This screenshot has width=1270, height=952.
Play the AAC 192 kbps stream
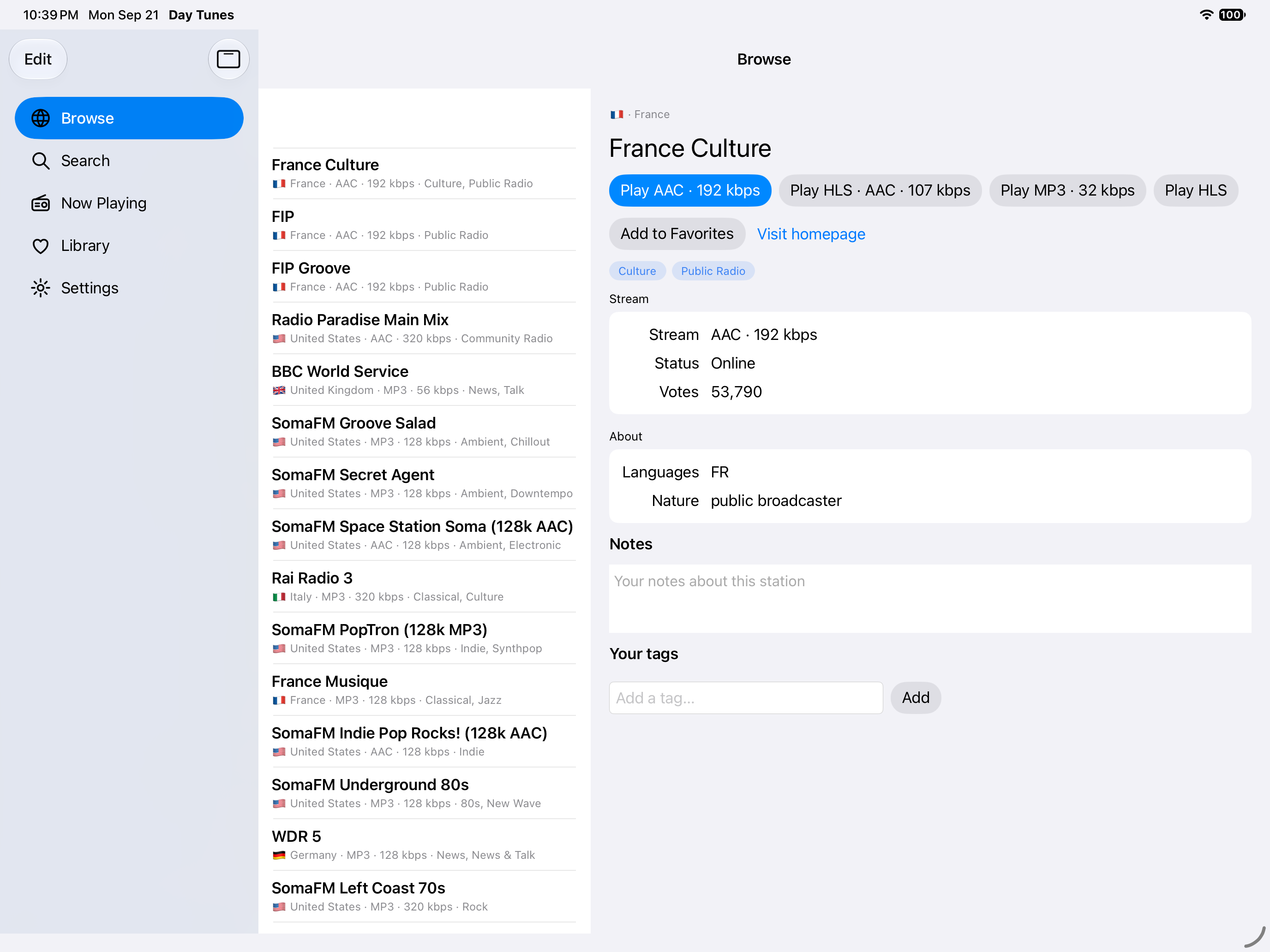coord(690,190)
